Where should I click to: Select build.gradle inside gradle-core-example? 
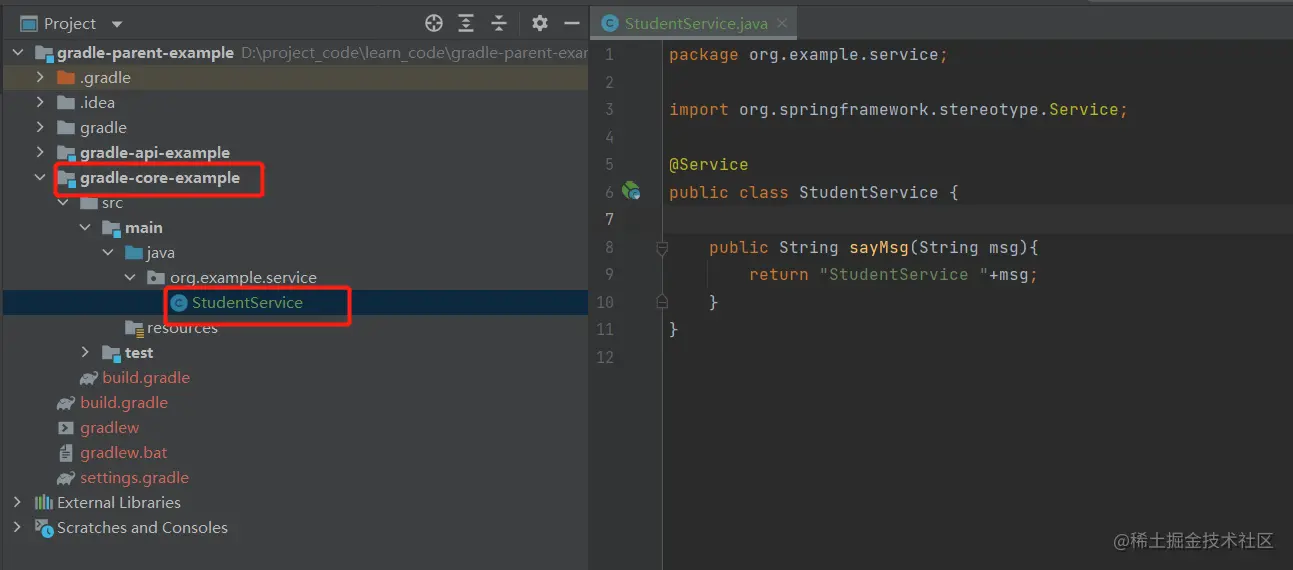pyautogui.click(x=146, y=377)
